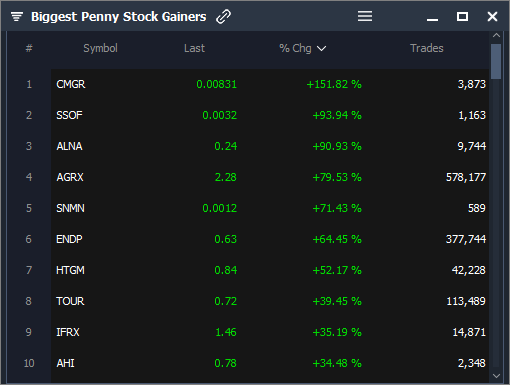Open the filter icon beside the title
The height and width of the screenshot is (385, 510).
click(x=17, y=16)
